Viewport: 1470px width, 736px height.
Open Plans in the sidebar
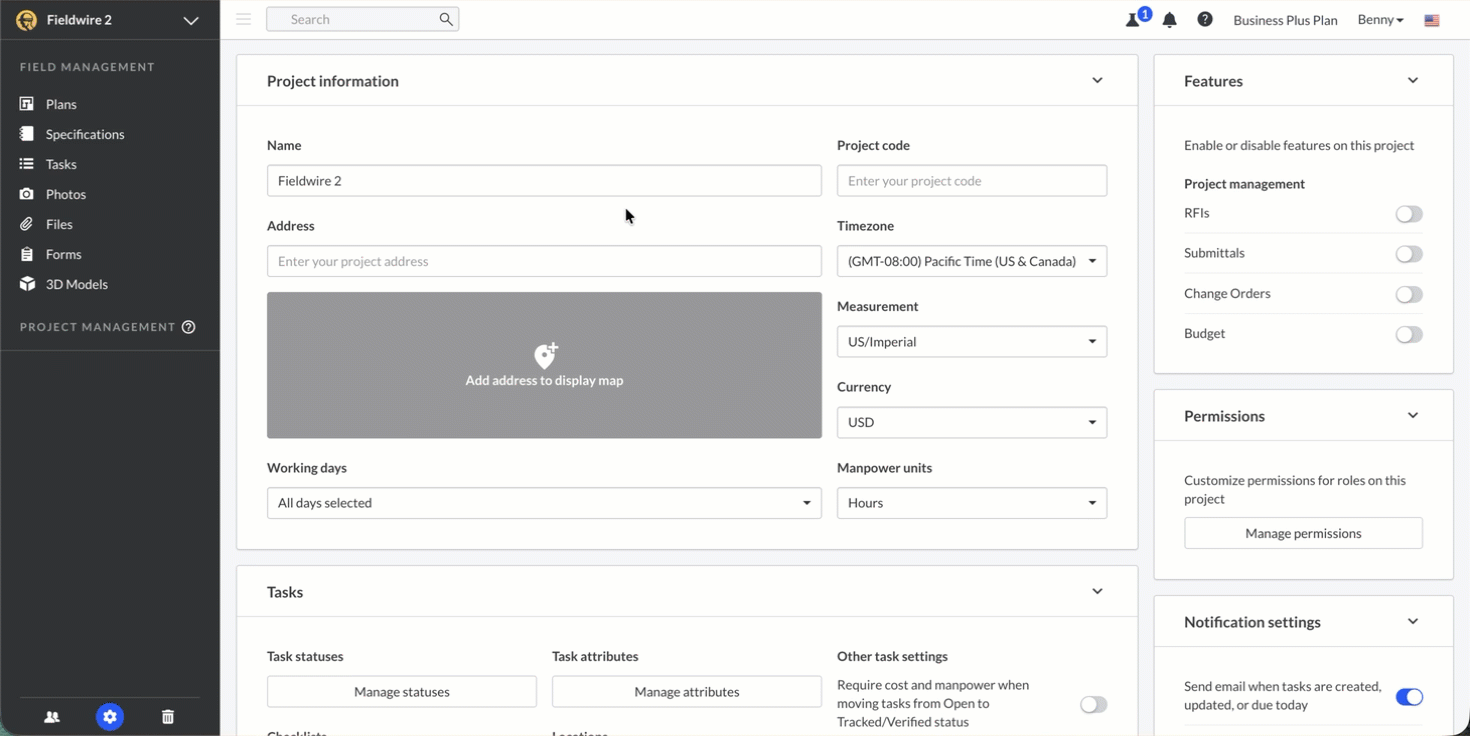[x=61, y=104]
